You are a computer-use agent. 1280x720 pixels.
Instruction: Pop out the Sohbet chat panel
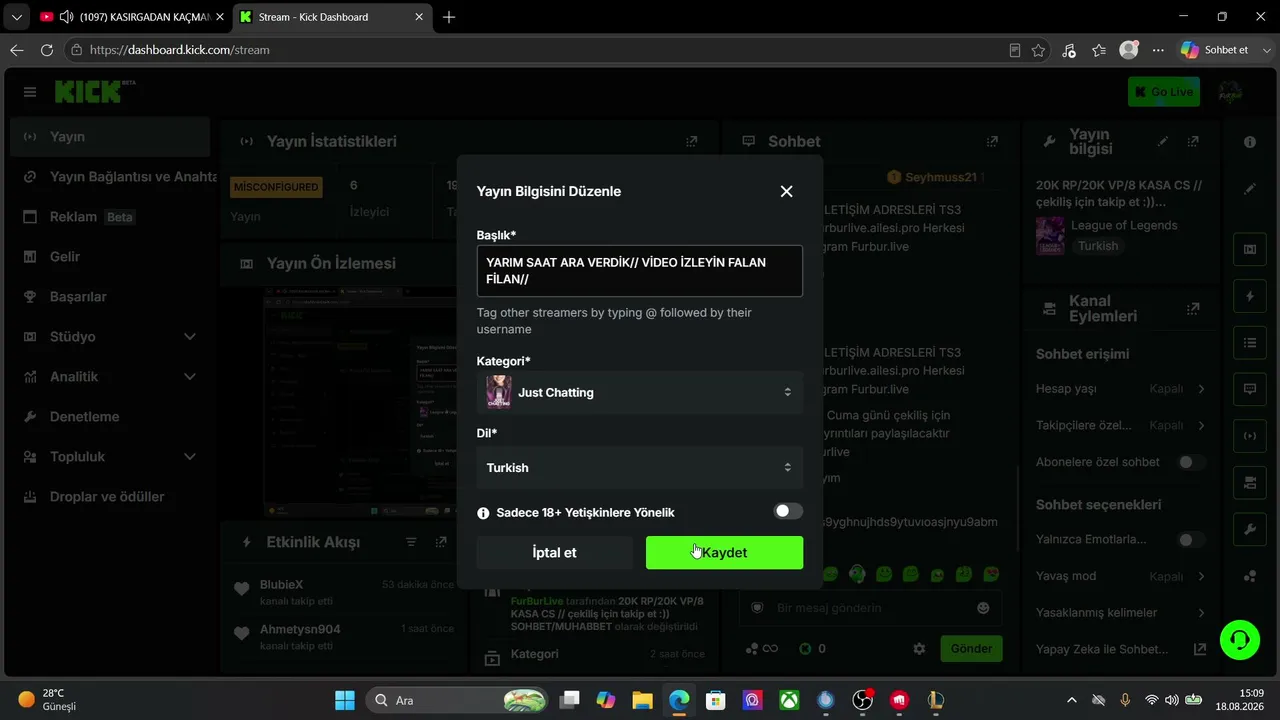(x=992, y=142)
